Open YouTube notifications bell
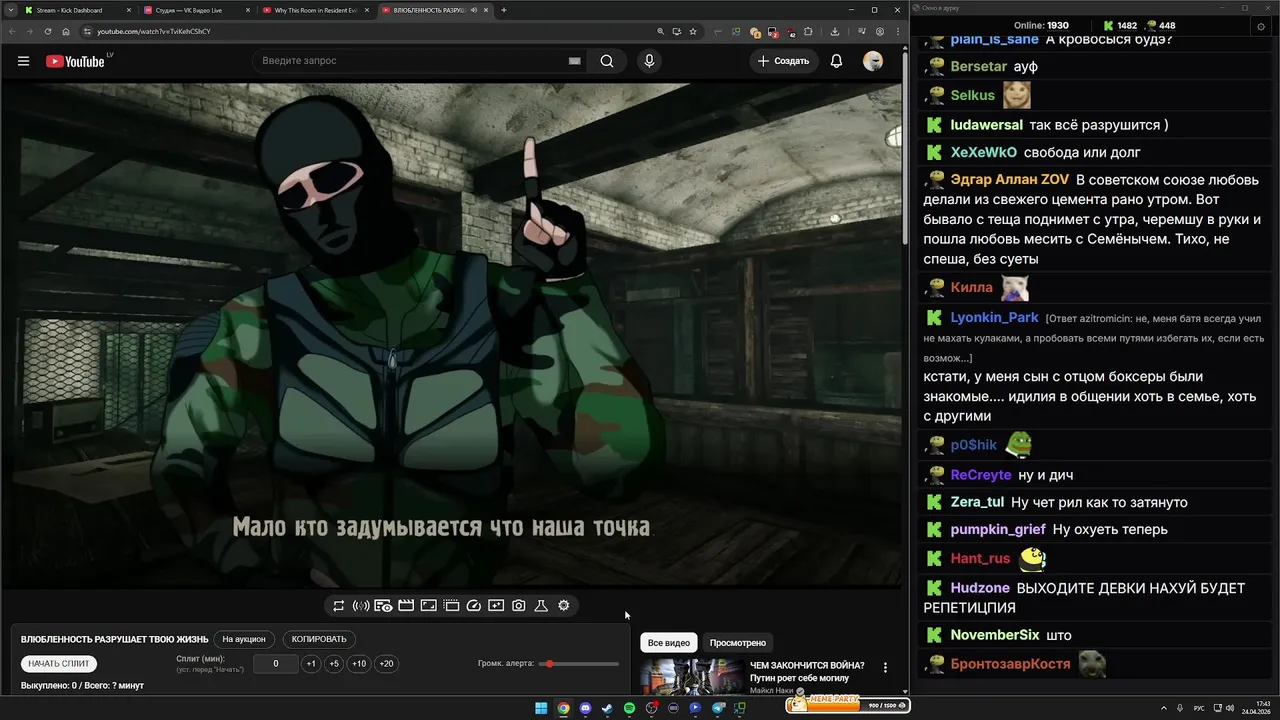Viewport: 1280px width, 720px height. pos(836,61)
